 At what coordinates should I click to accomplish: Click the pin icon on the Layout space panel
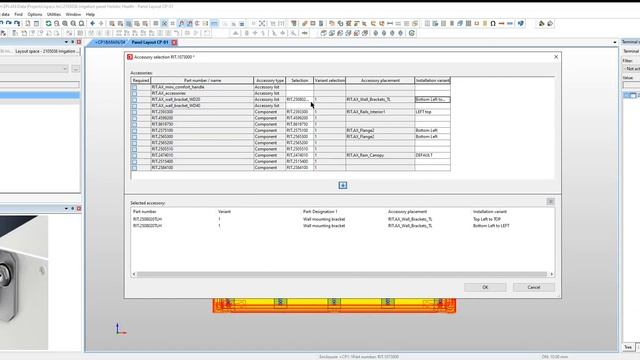pos(73,42)
